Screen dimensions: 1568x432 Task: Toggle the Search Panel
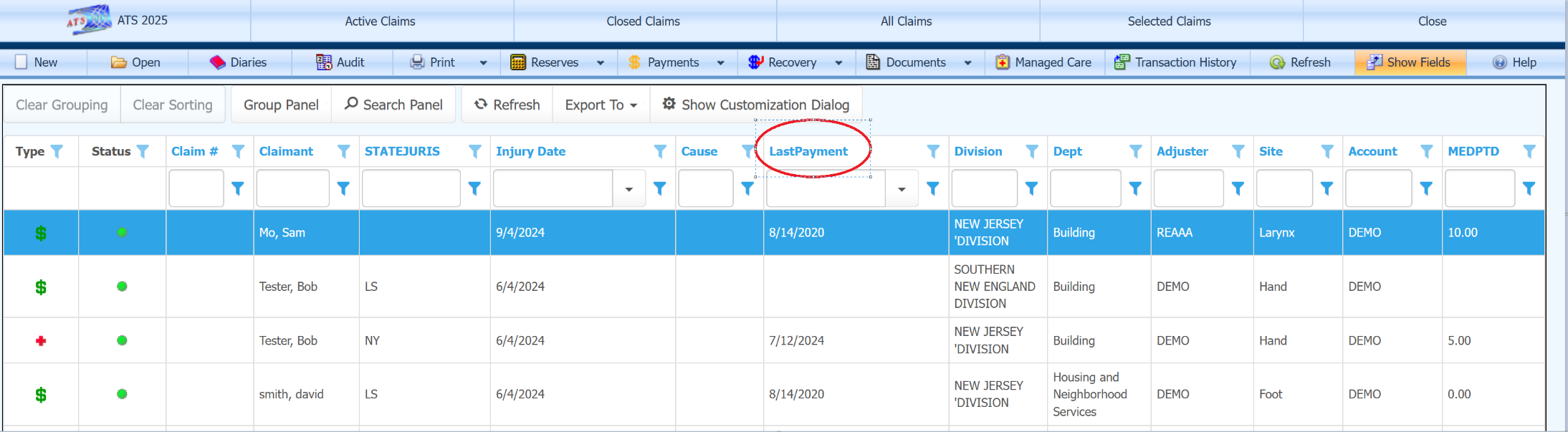pyautogui.click(x=394, y=105)
